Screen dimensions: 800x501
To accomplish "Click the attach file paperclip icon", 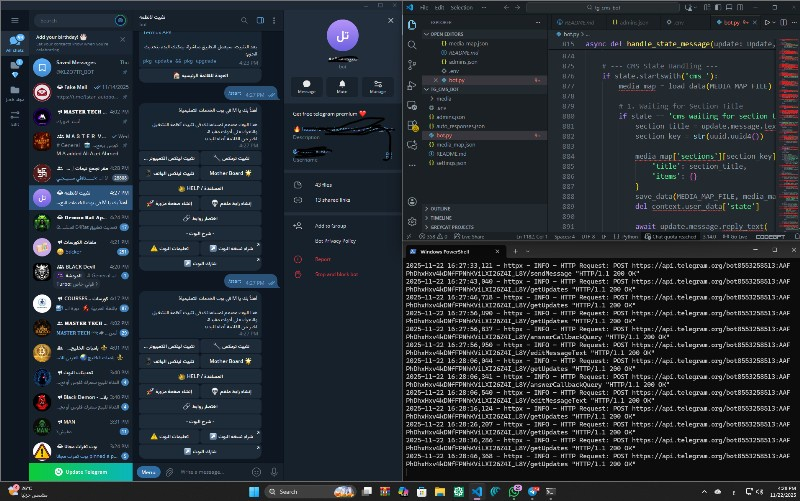I will [169, 471].
